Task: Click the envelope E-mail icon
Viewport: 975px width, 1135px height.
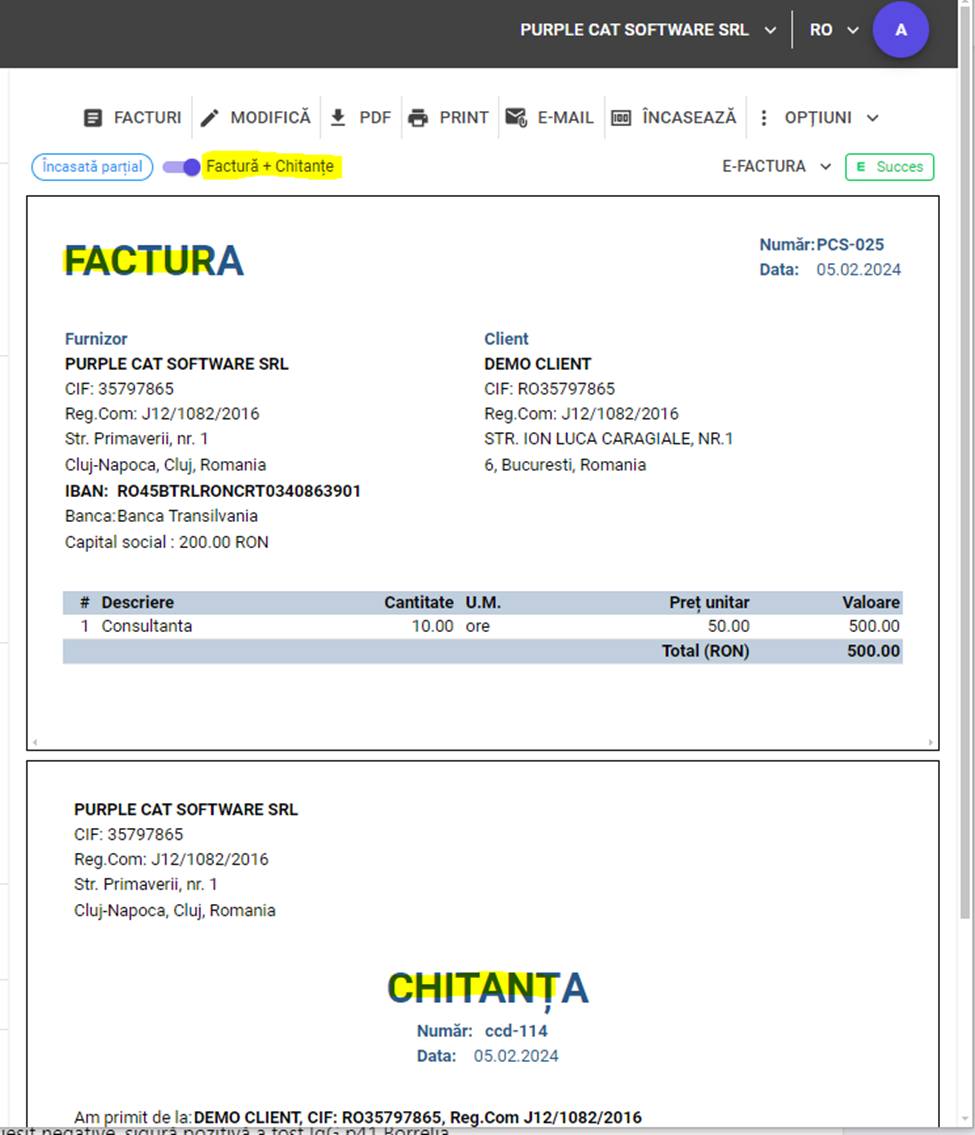Action: click(x=516, y=117)
